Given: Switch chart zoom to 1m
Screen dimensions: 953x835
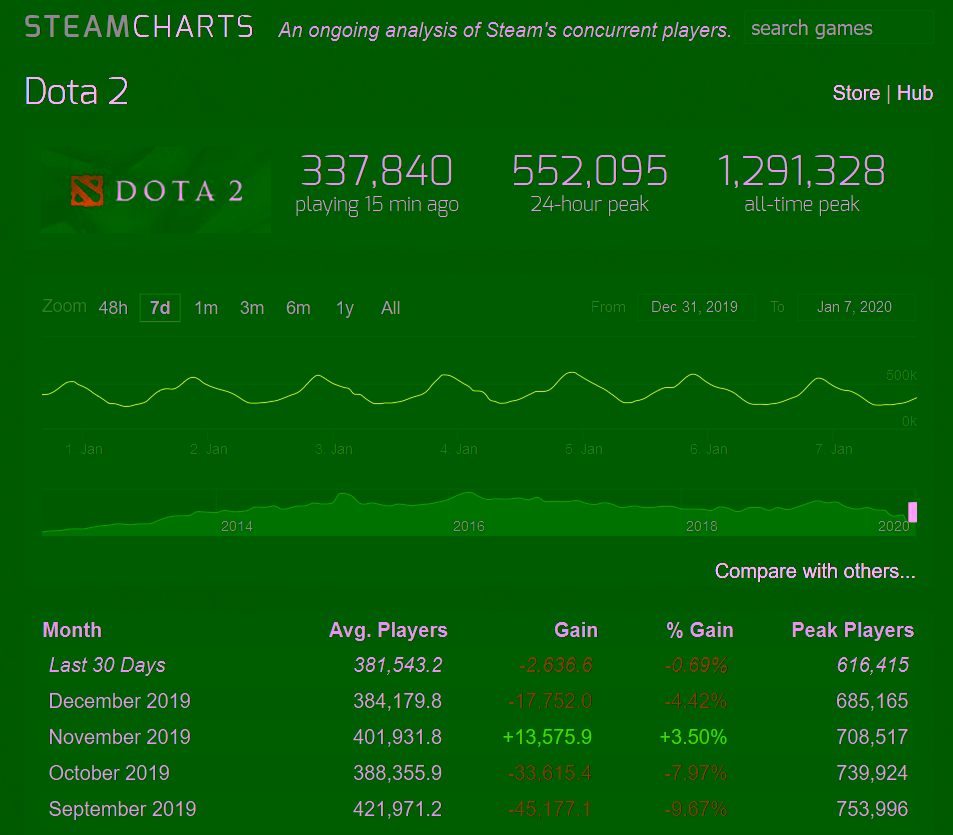Looking at the screenshot, I should pyautogui.click(x=206, y=308).
